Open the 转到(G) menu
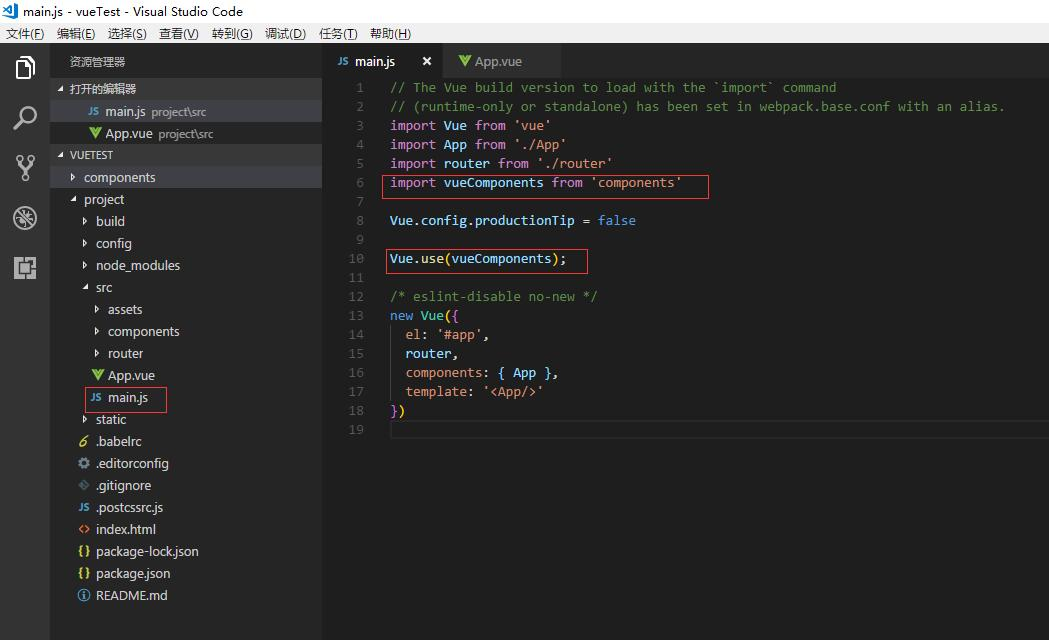 tap(231, 33)
